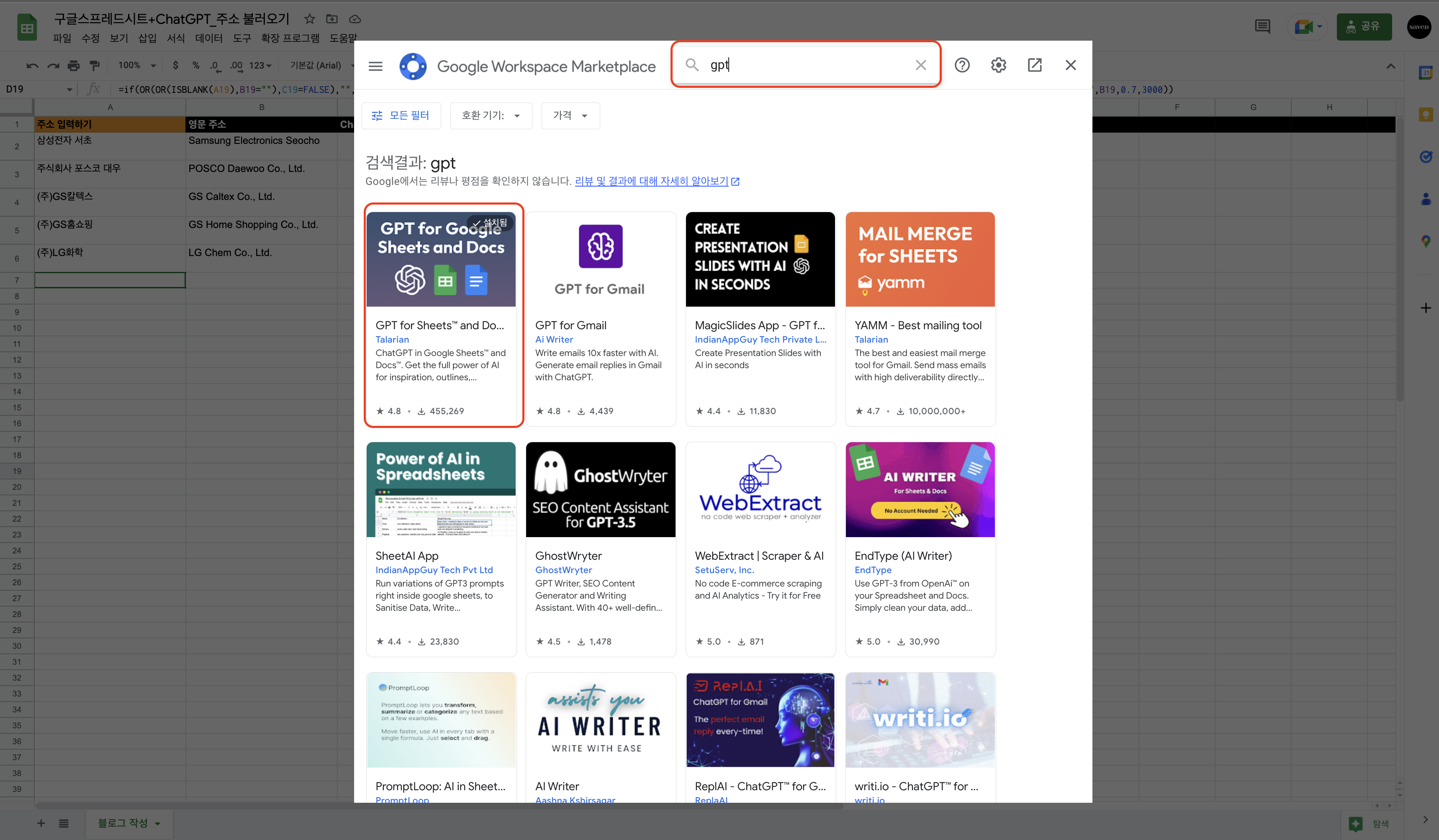Open the 블로그 작성 sheet tab
The width and height of the screenshot is (1439, 840).
tap(123, 823)
